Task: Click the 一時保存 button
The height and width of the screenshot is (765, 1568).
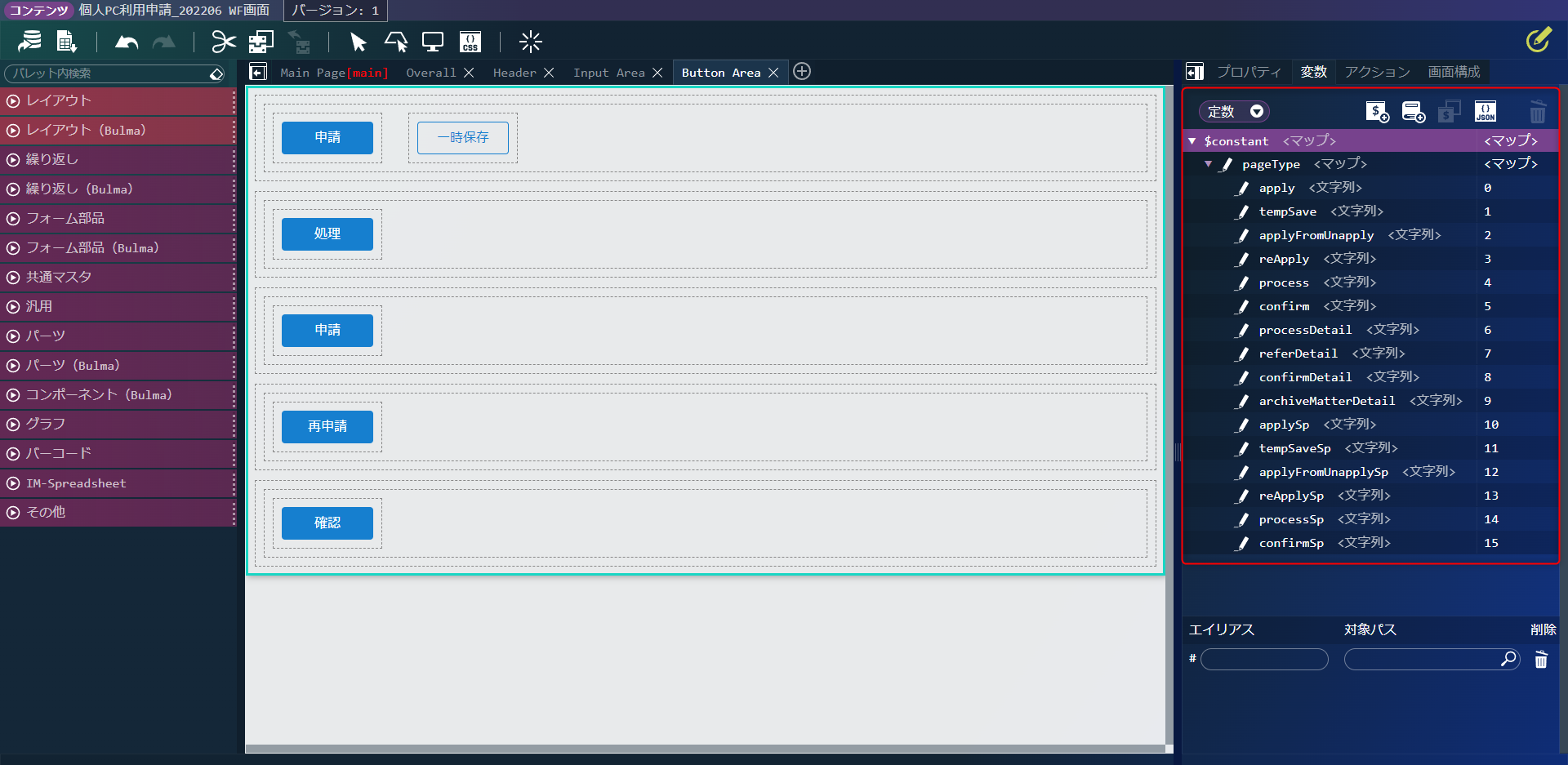Action: pos(463,137)
